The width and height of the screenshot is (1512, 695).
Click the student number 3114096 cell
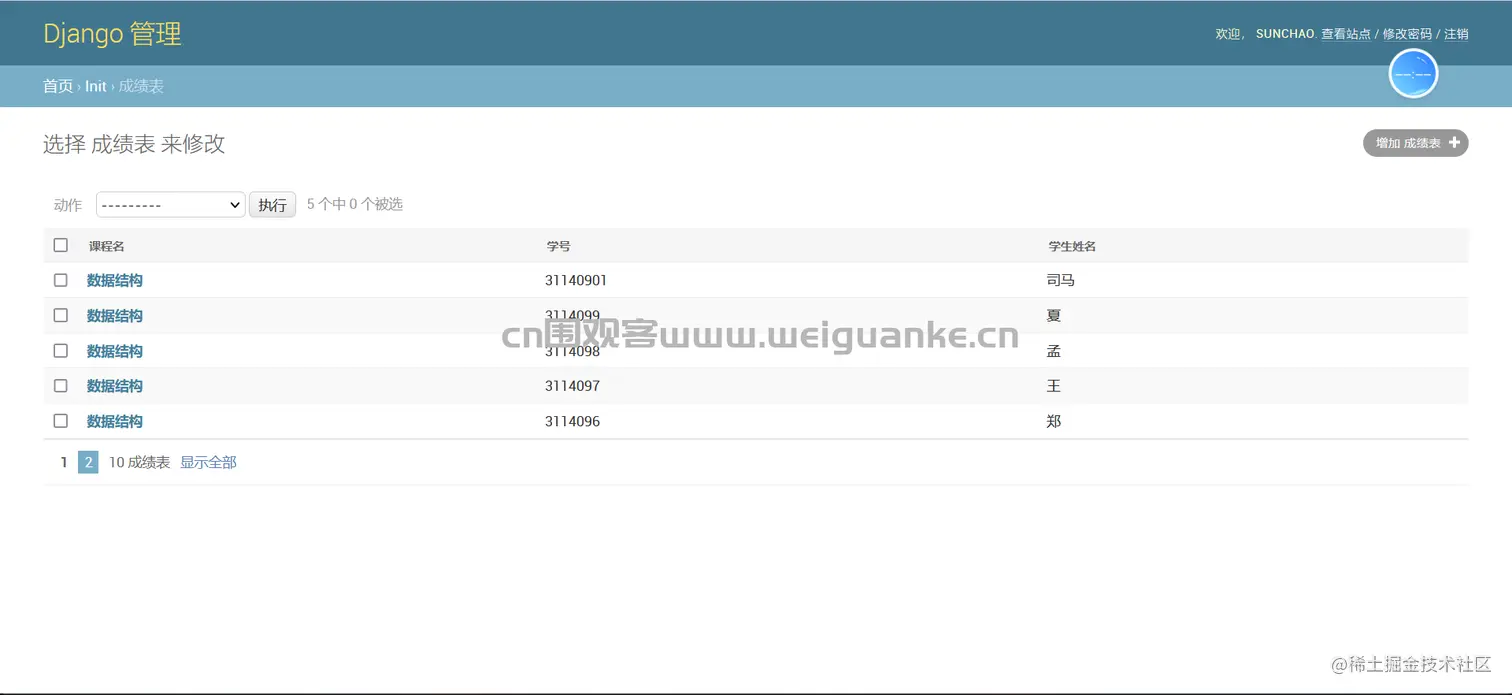572,421
